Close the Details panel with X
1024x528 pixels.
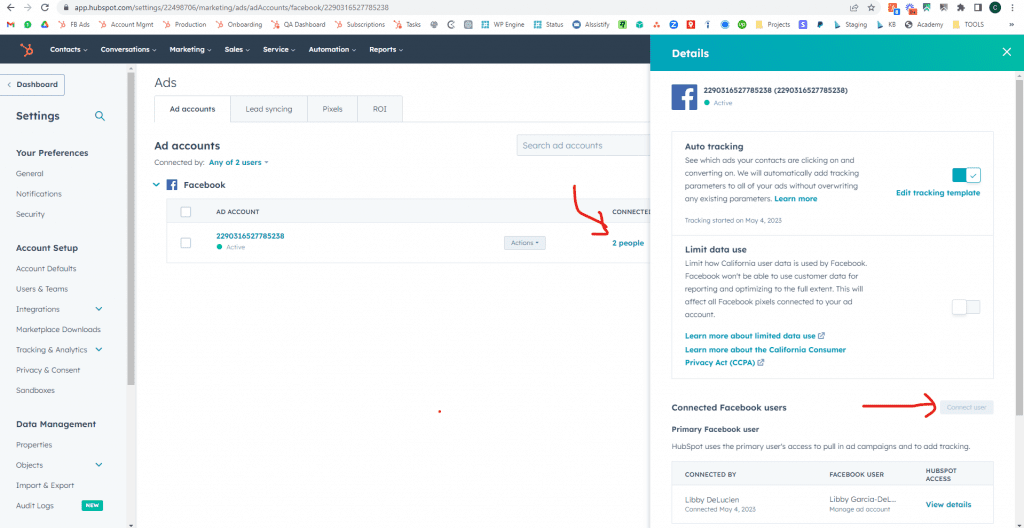[1006, 52]
